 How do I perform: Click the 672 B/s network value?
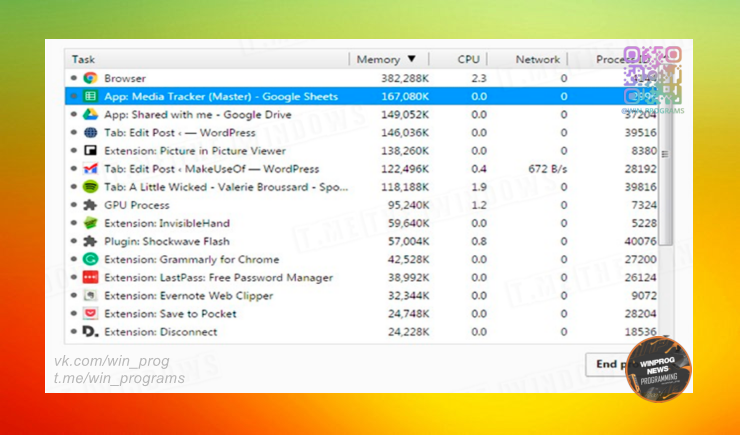pos(547,168)
